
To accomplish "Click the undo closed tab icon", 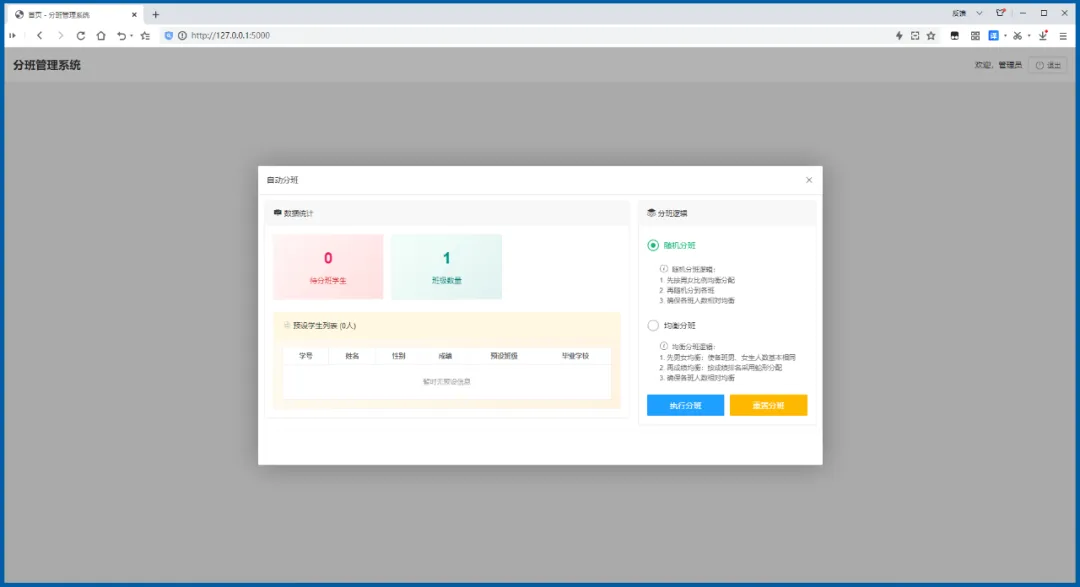I will tap(121, 35).
